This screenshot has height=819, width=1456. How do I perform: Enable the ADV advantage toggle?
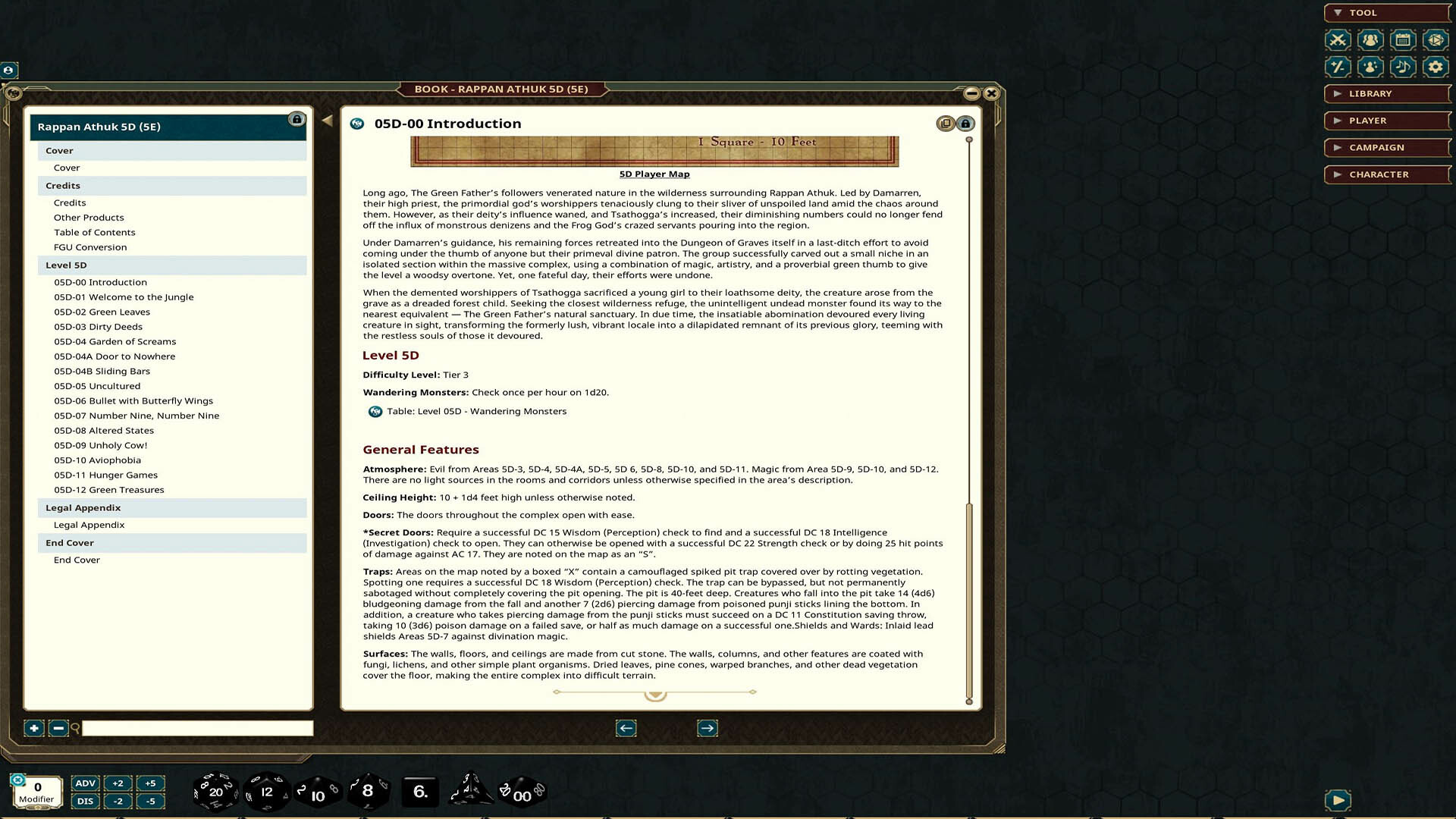tap(85, 783)
